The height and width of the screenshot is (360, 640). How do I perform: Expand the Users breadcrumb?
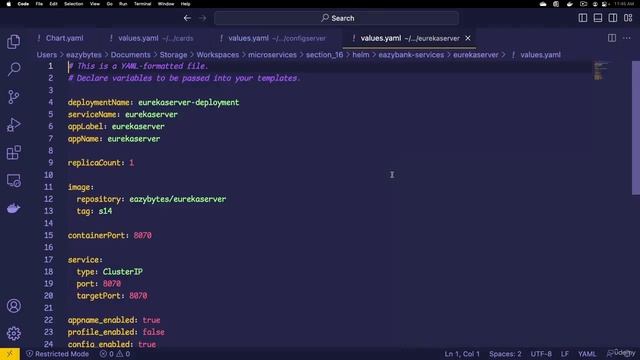pyautogui.click(x=47, y=55)
